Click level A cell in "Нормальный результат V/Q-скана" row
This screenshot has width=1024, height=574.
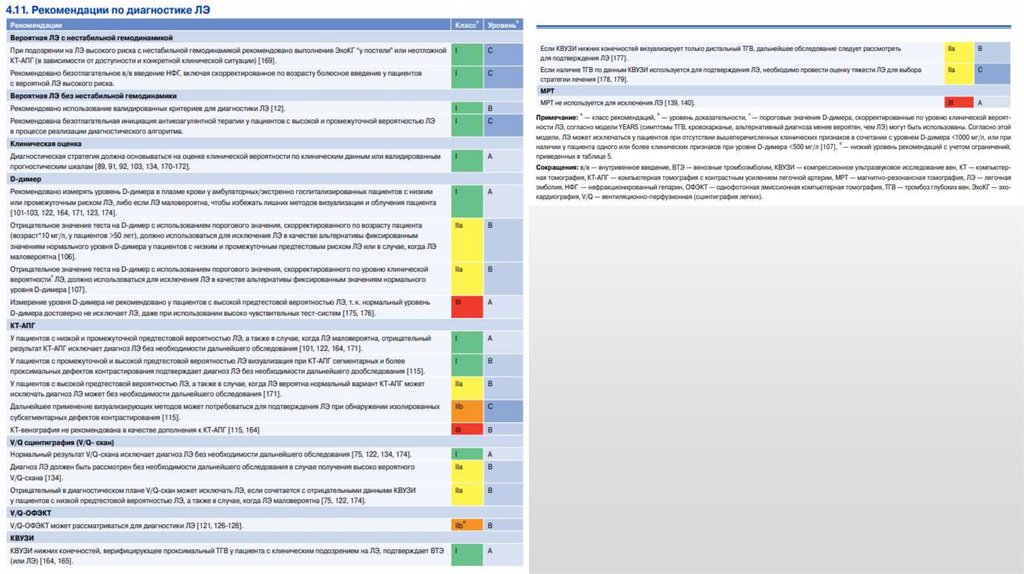[x=504, y=454]
